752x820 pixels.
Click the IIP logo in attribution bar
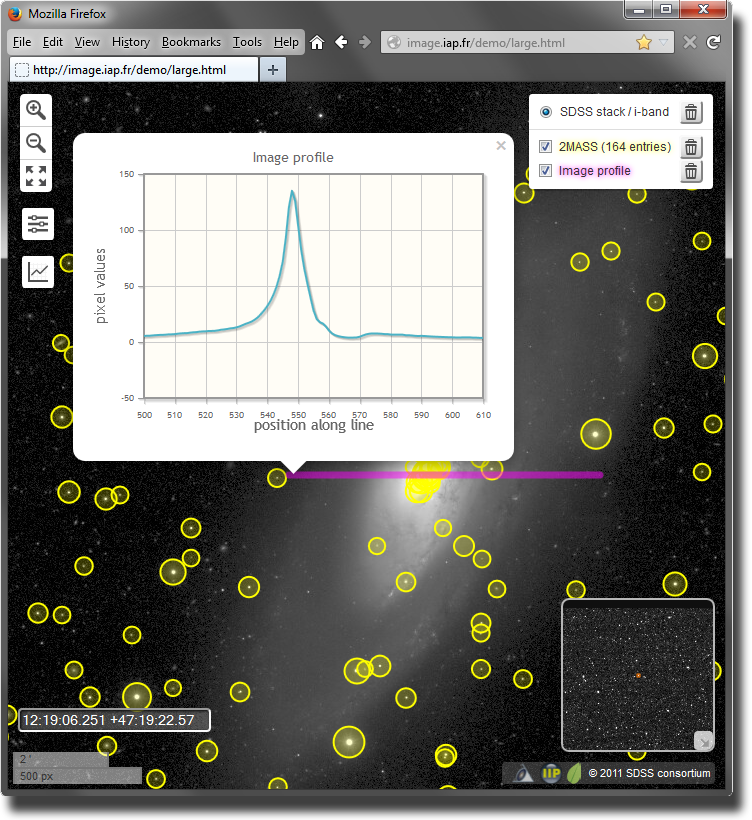click(x=551, y=773)
